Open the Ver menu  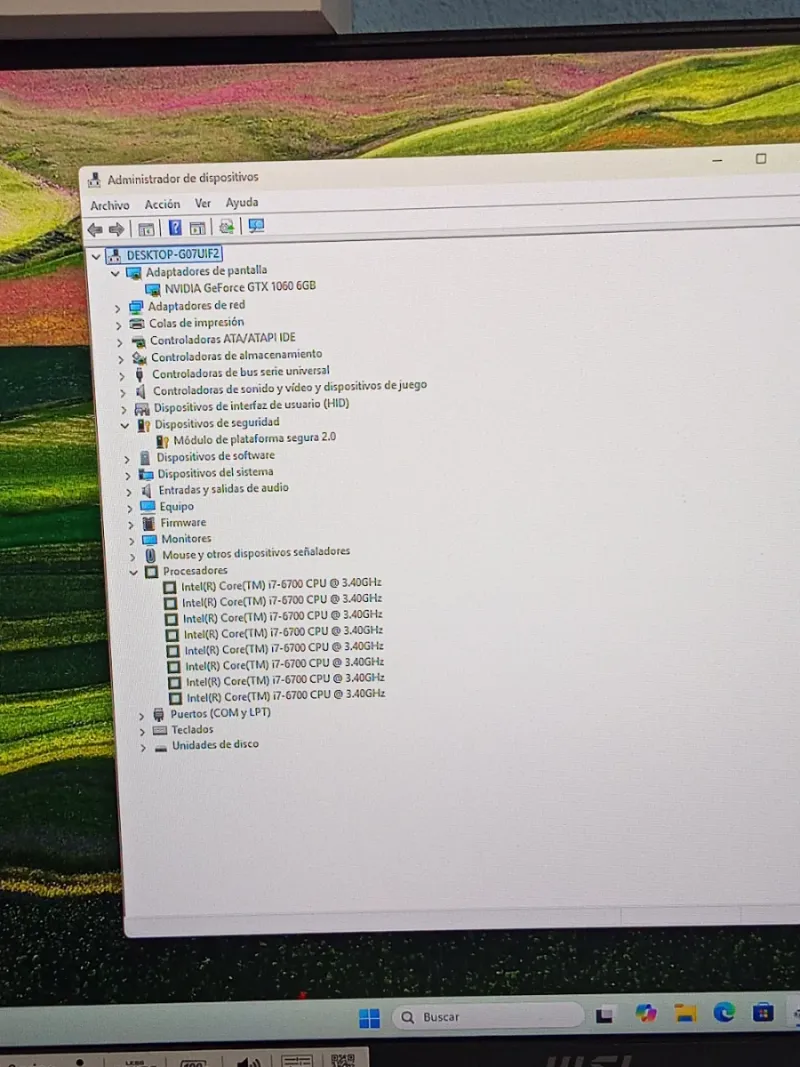pos(203,203)
